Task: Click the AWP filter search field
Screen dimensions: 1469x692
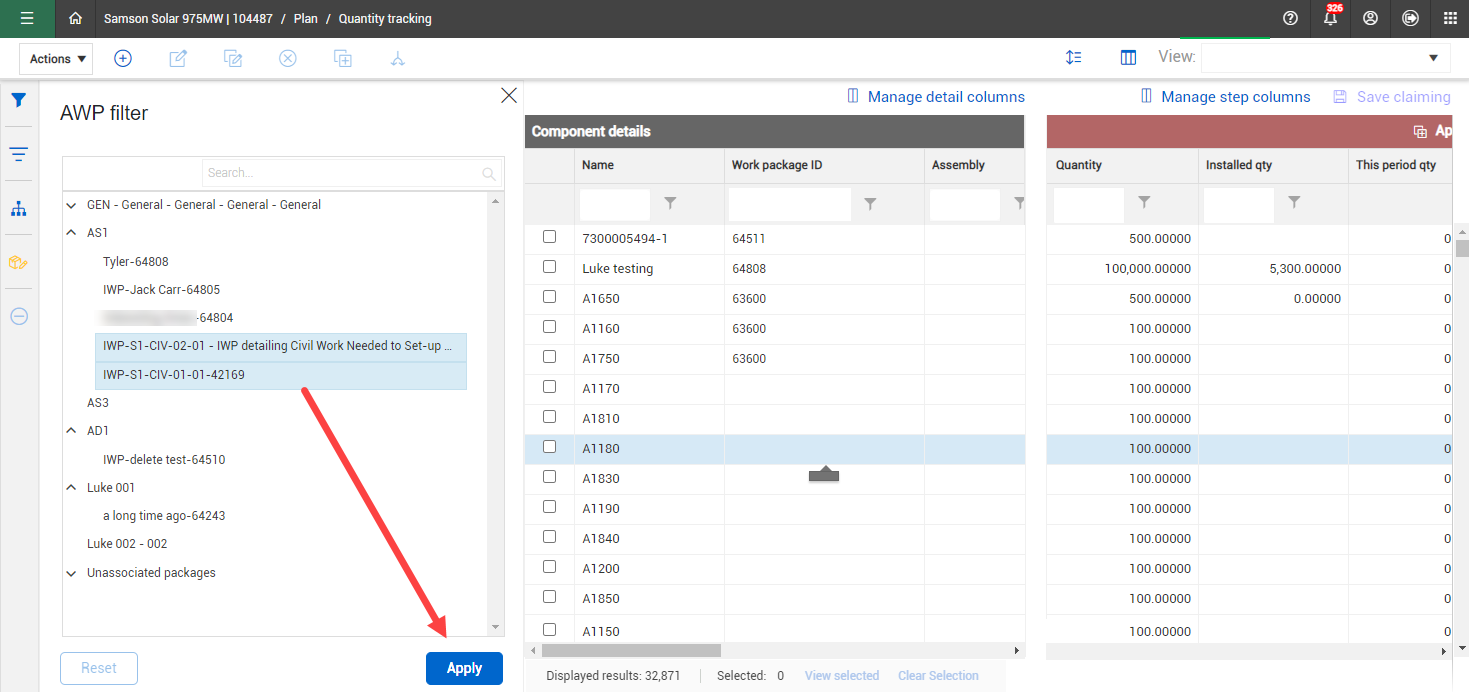Action: click(x=343, y=173)
